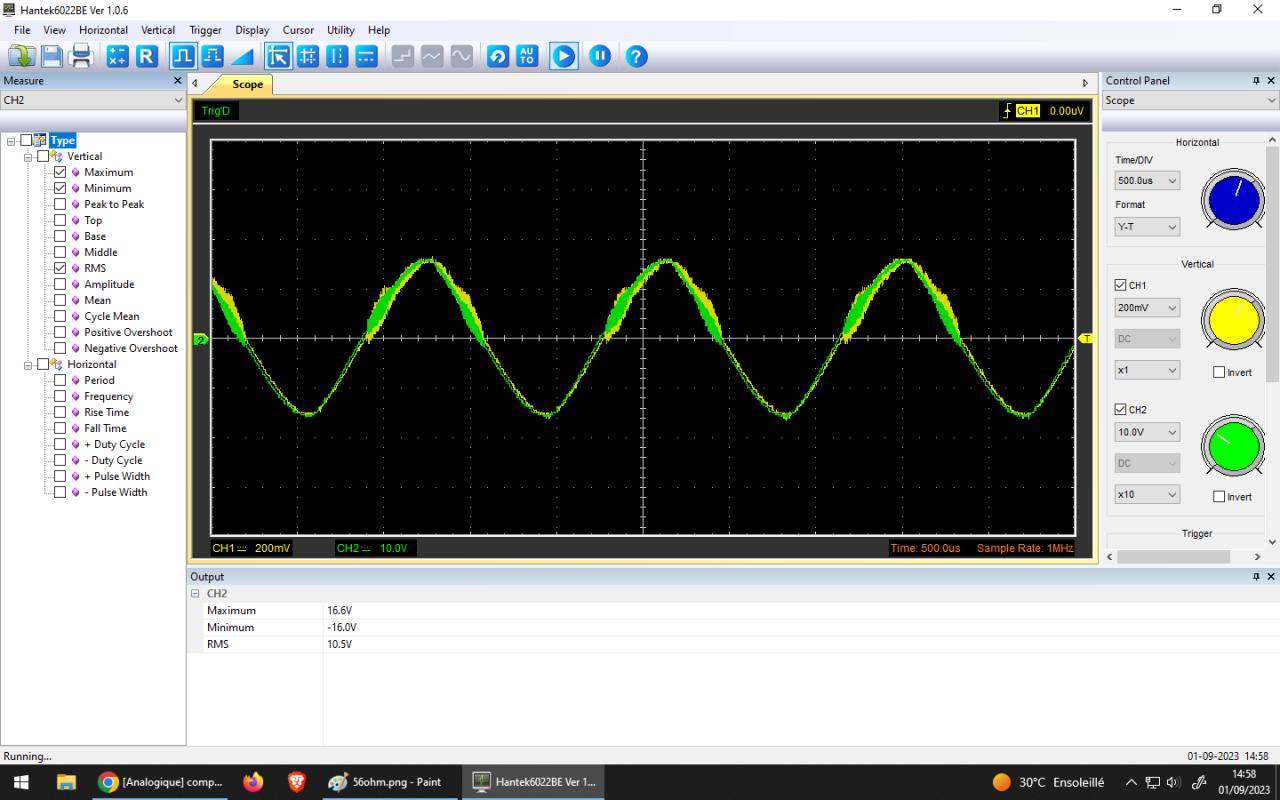Run the AUTO setup toolbar icon
This screenshot has height=800, width=1280.
pos(527,56)
